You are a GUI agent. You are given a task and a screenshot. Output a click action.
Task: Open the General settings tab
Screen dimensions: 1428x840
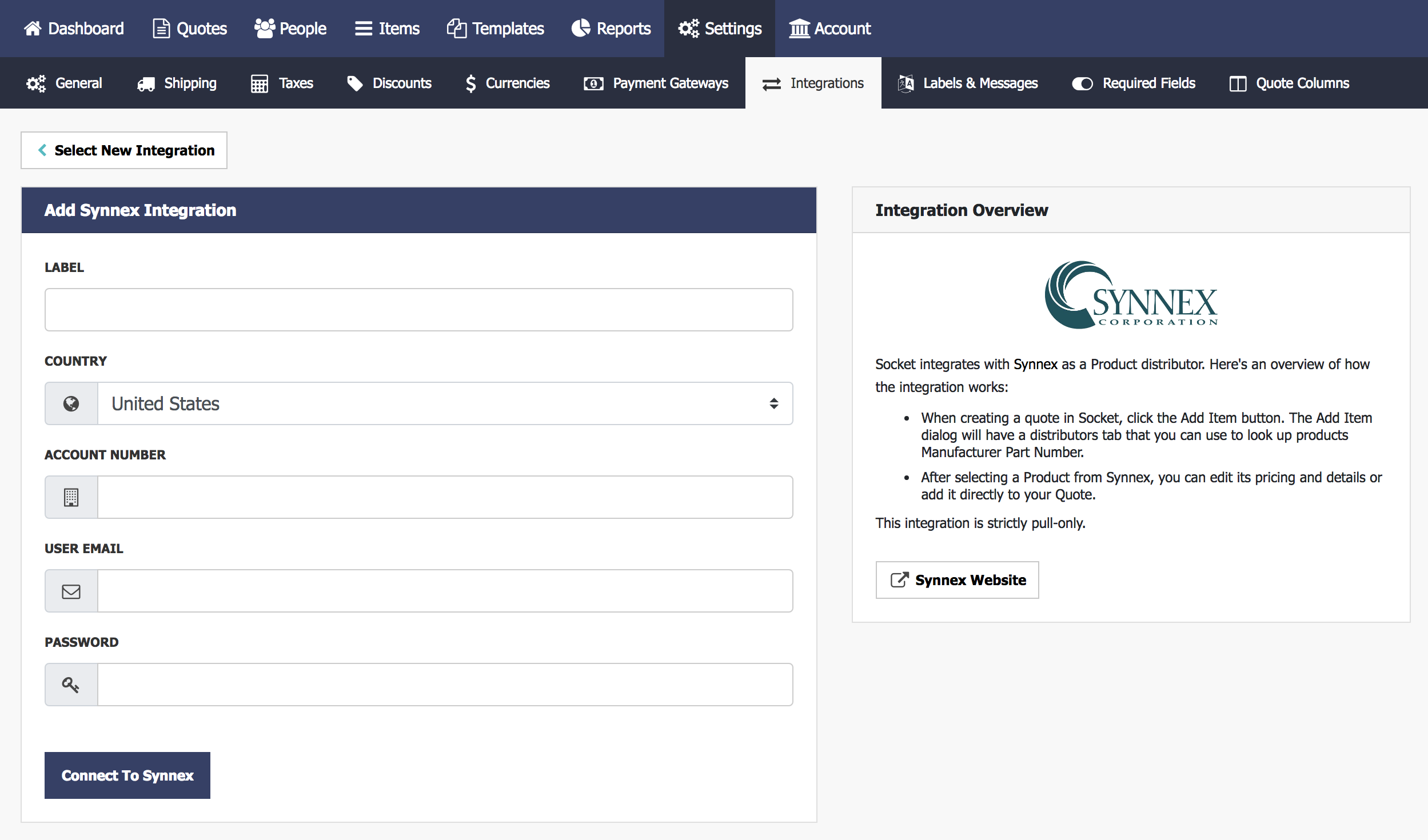[x=65, y=83]
